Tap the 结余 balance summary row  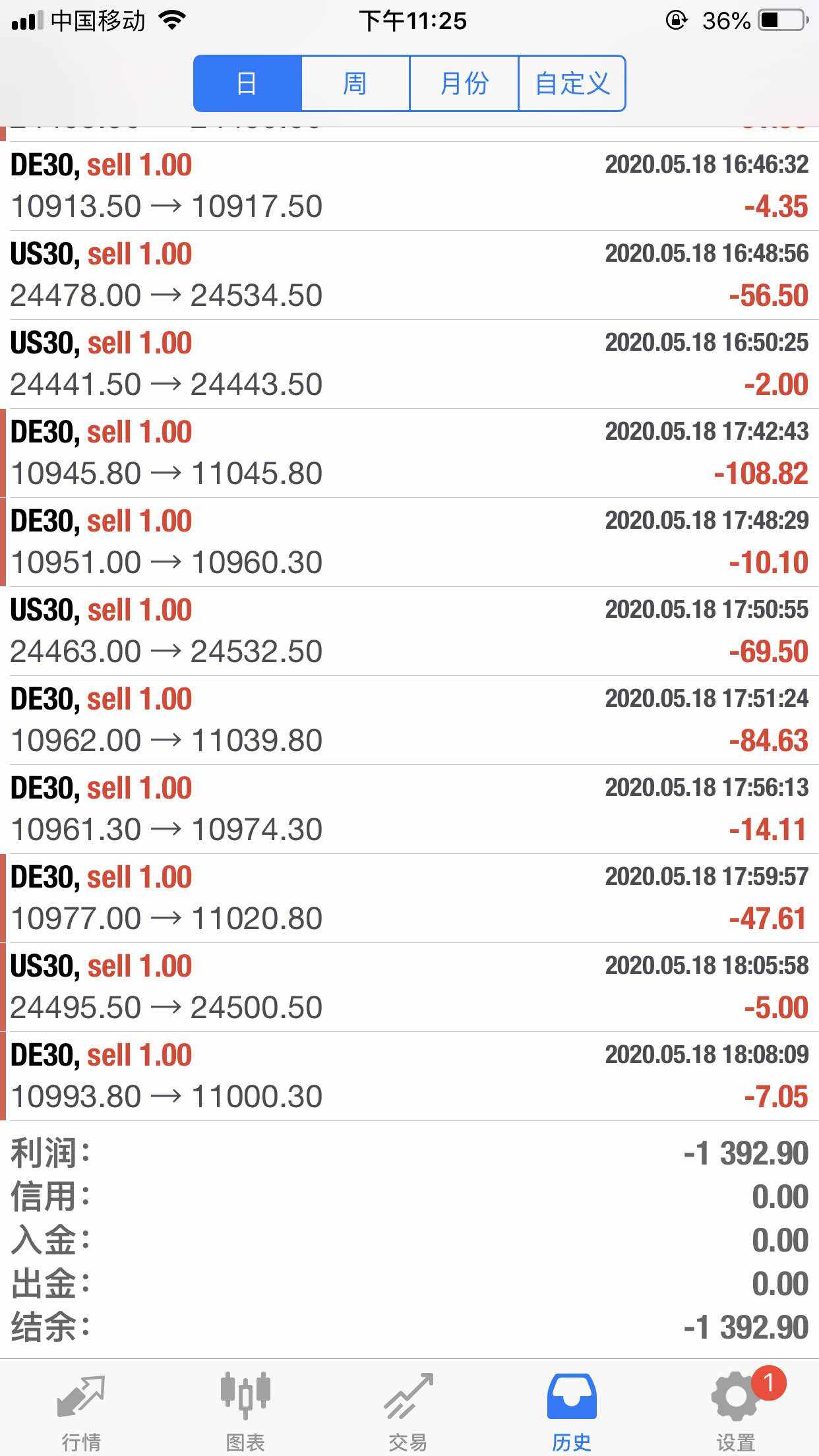[x=409, y=1327]
